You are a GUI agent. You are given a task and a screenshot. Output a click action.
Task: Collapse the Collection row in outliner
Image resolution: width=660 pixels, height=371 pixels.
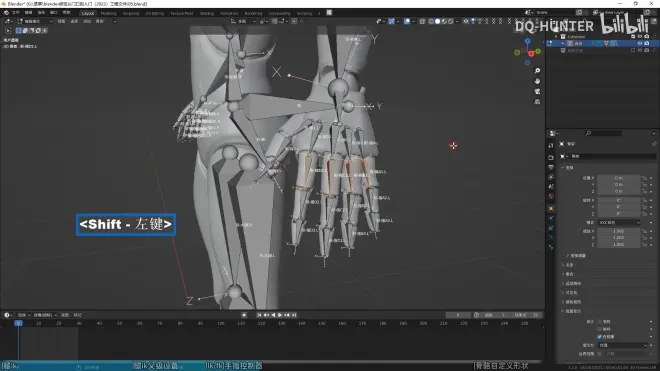click(556, 37)
